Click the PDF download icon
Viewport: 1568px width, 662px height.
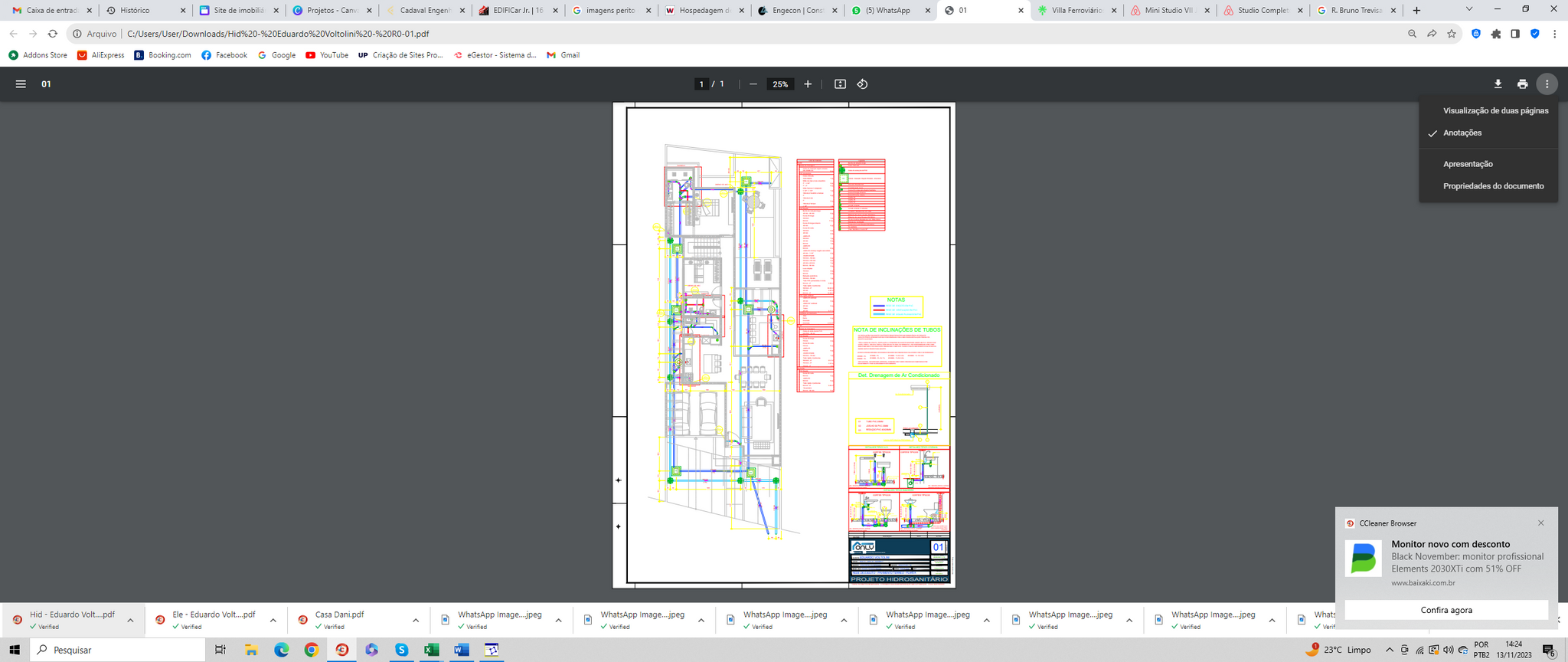point(1498,84)
